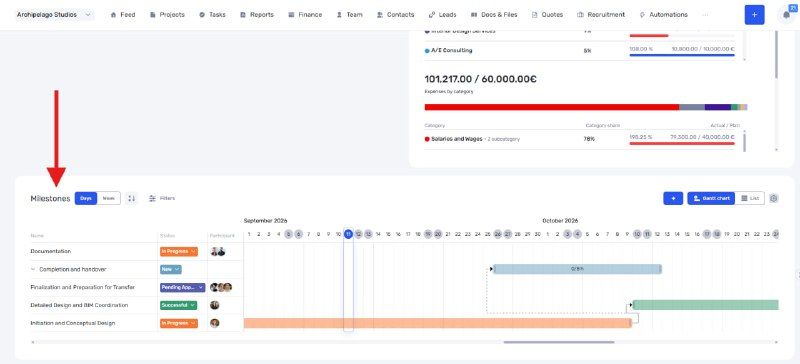Viewport: 800px width, 364px height.
Task: Click the Name column header
Action: point(37,236)
